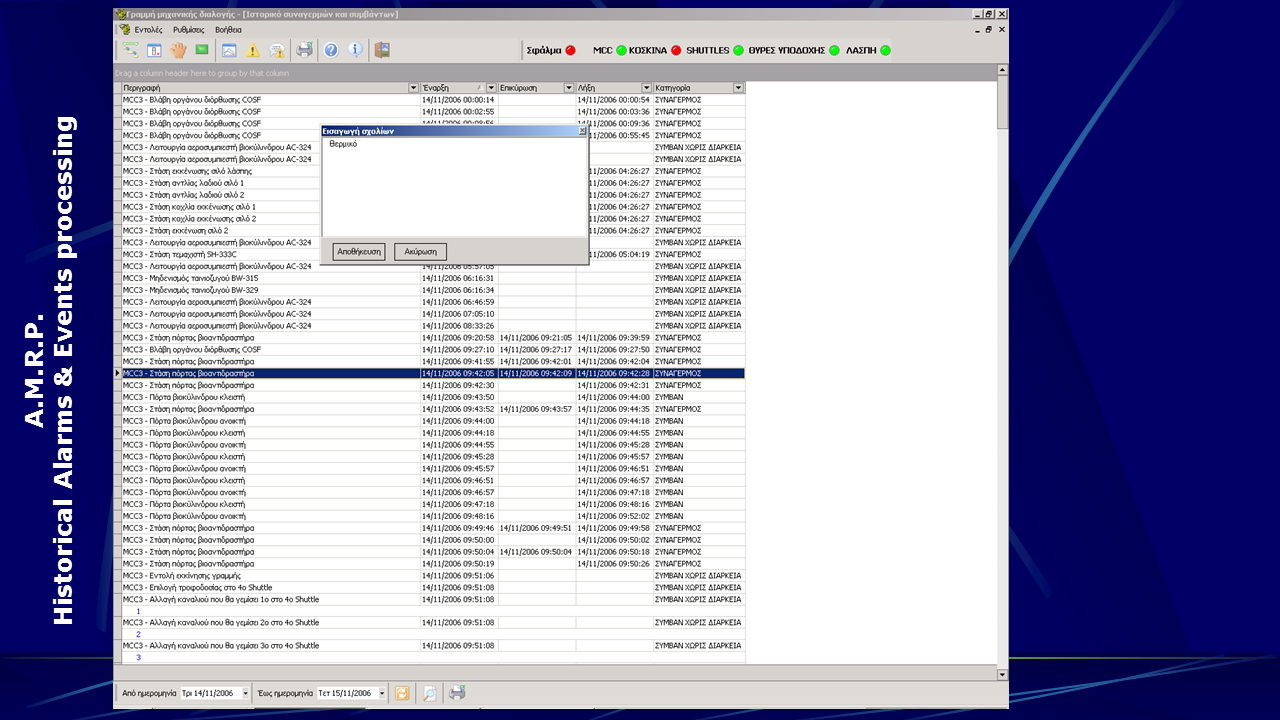Click the exit door icon in the toolbar

tap(381, 50)
